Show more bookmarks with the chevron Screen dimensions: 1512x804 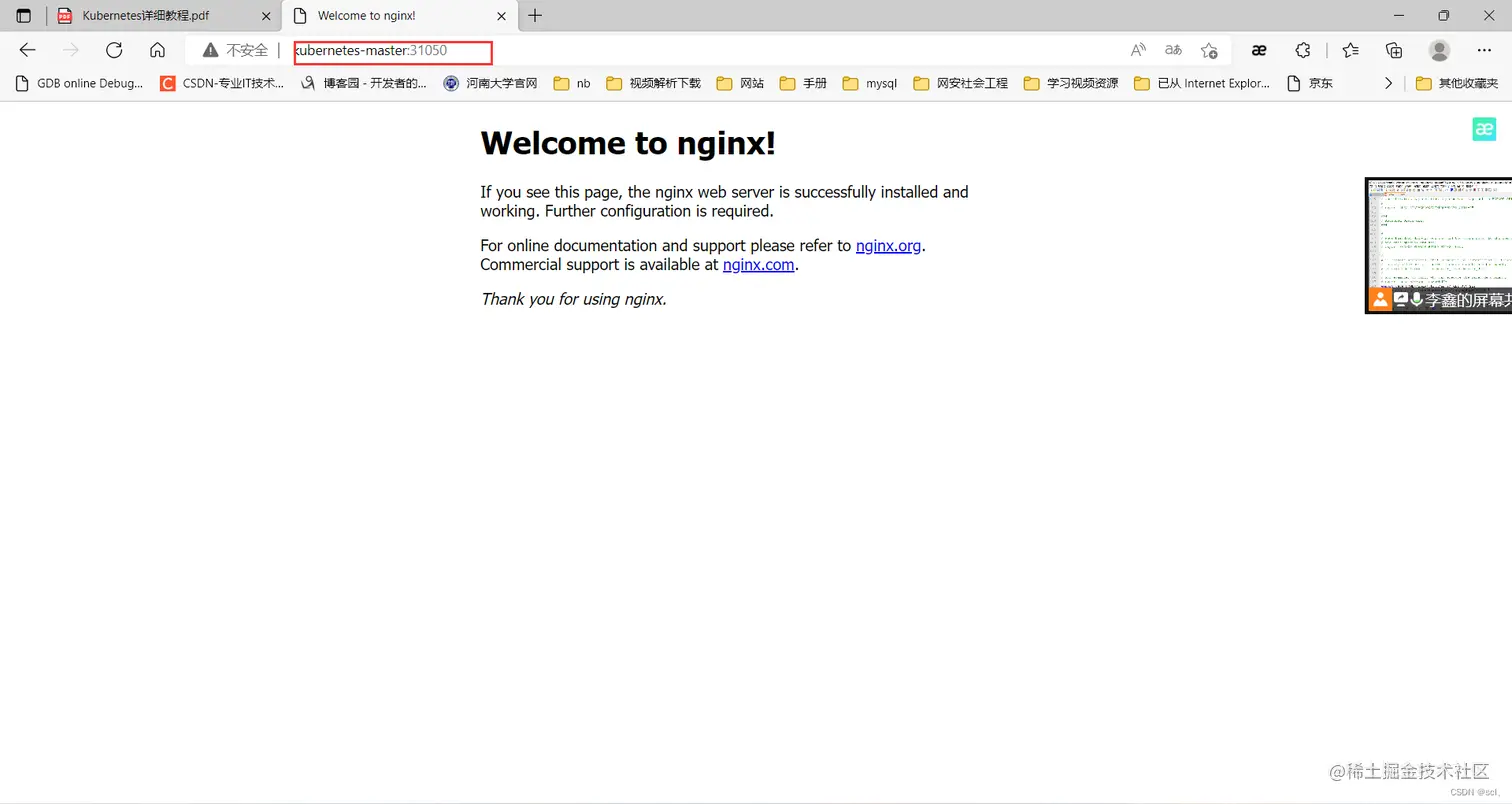(x=1388, y=83)
